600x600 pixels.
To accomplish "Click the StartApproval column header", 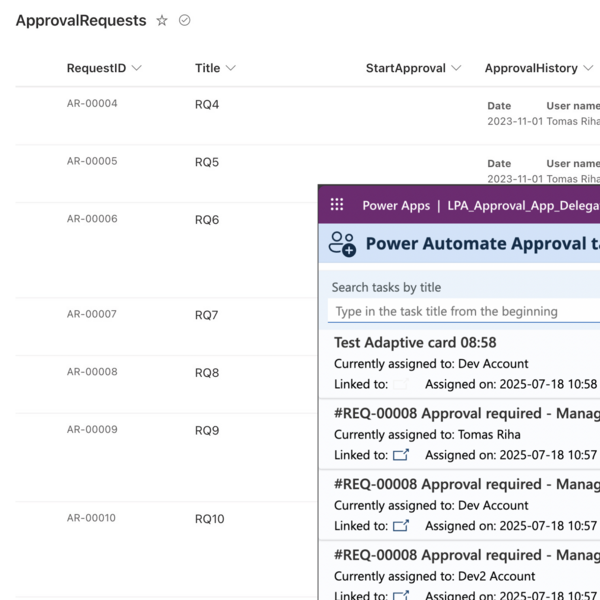I will click(406, 68).
